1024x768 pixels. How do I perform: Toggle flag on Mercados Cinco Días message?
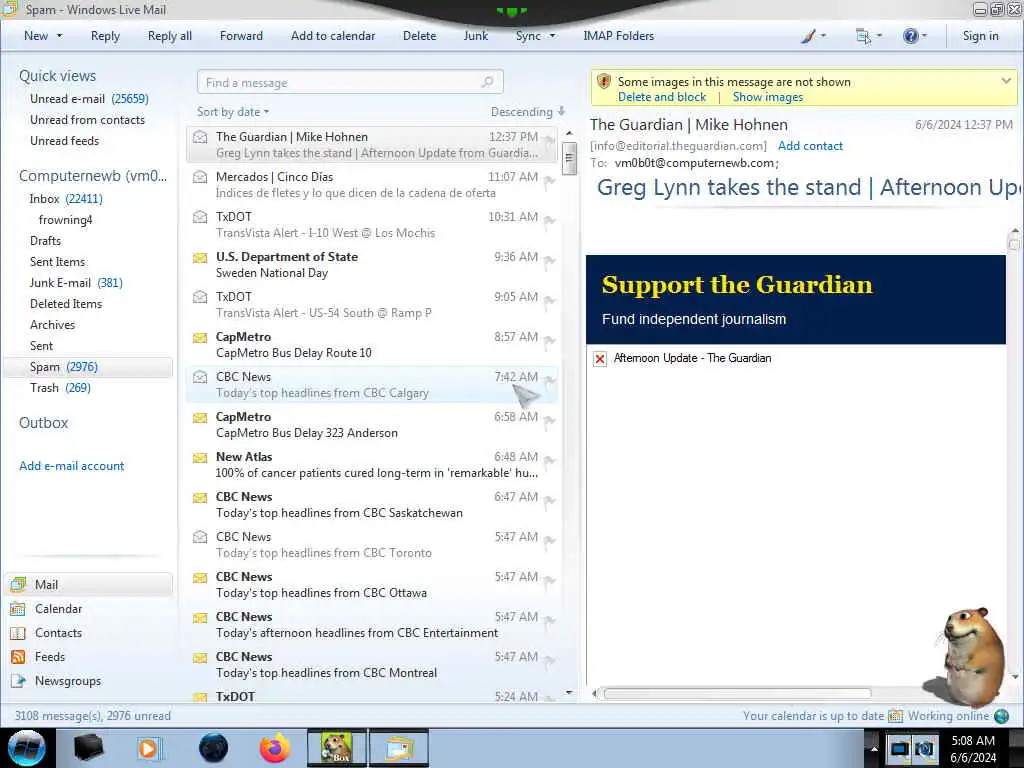point(550,180)
